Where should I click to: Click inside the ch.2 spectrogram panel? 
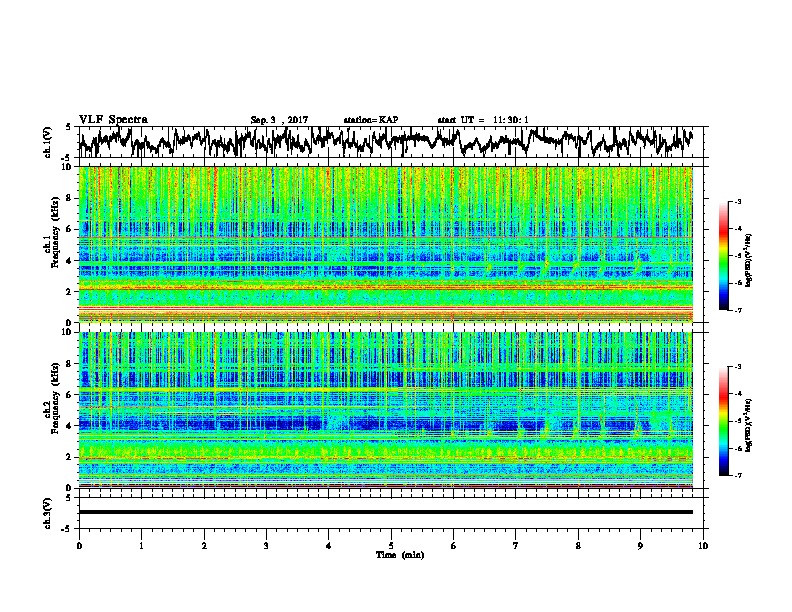click(x=386, y=410)
